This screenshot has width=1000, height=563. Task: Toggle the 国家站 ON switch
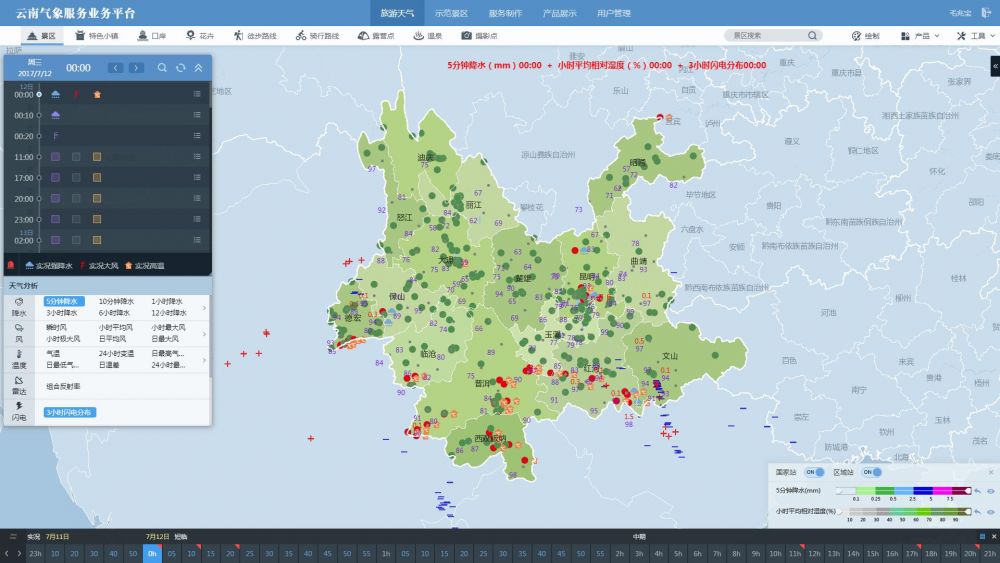815,472
